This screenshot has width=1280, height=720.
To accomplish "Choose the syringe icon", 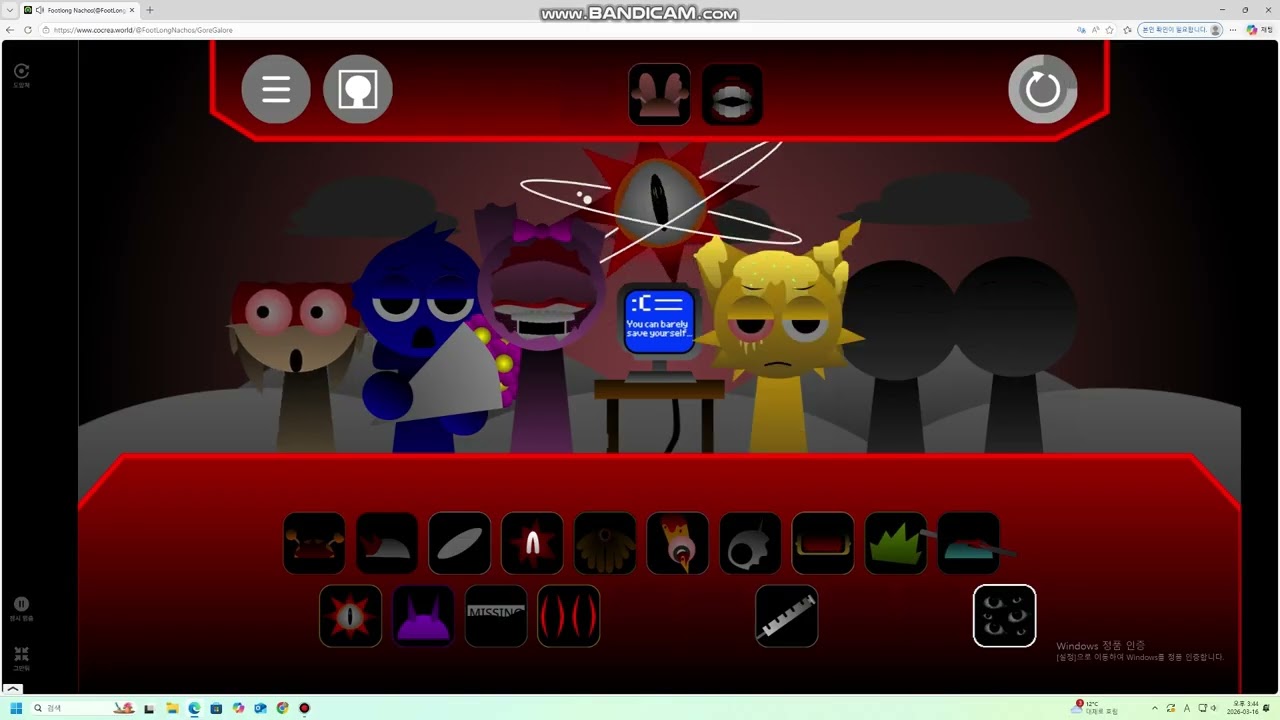I will pyautogui.click(x=787, y=616).
